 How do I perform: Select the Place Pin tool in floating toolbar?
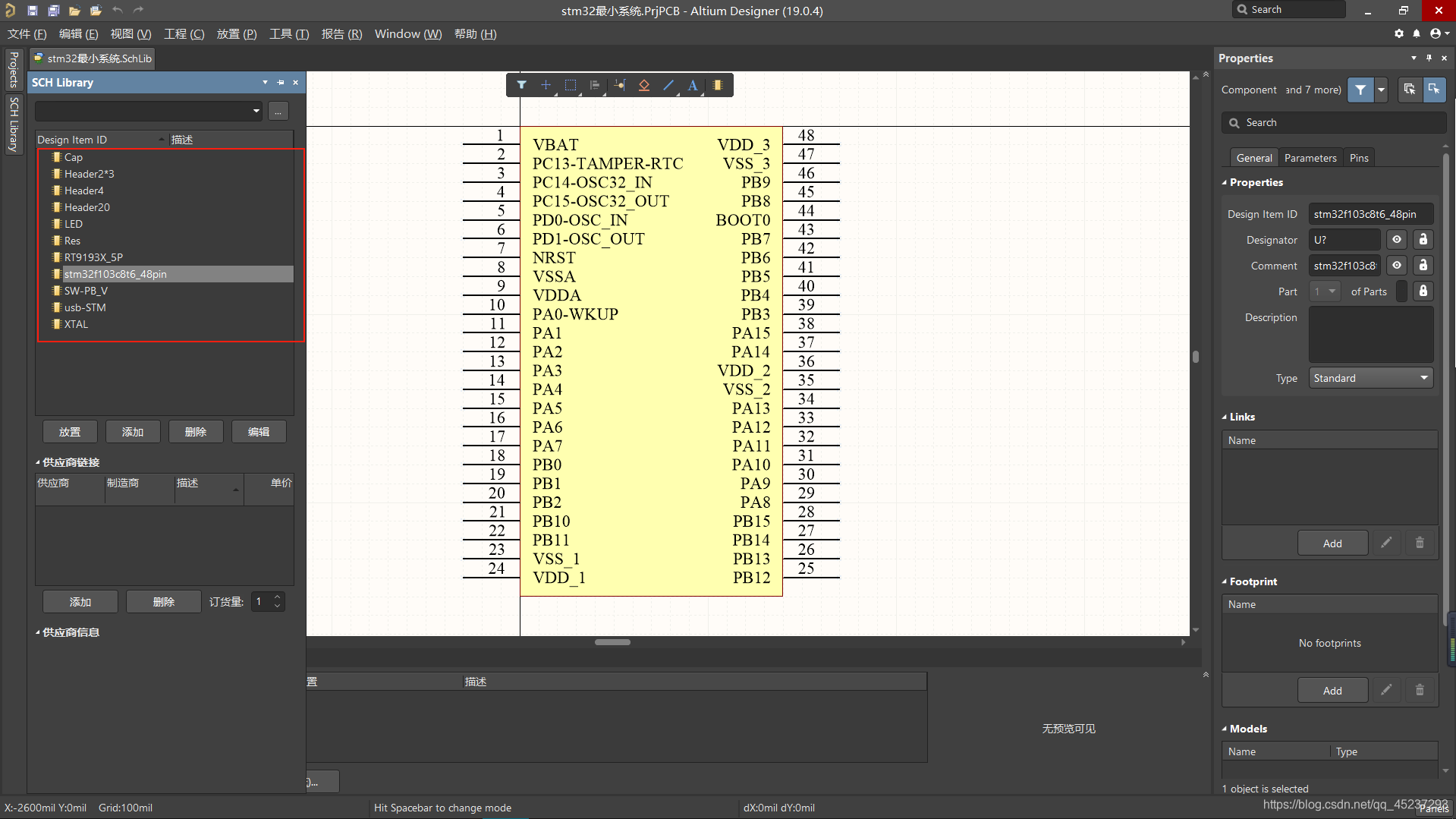(x=619, y=85)
